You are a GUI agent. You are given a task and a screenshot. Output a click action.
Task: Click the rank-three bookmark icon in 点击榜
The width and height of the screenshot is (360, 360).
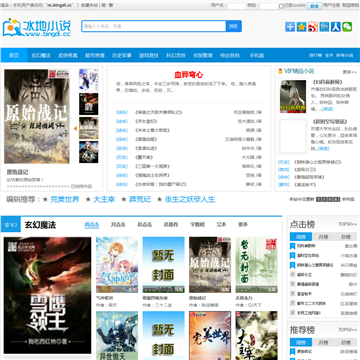(292, 265)
